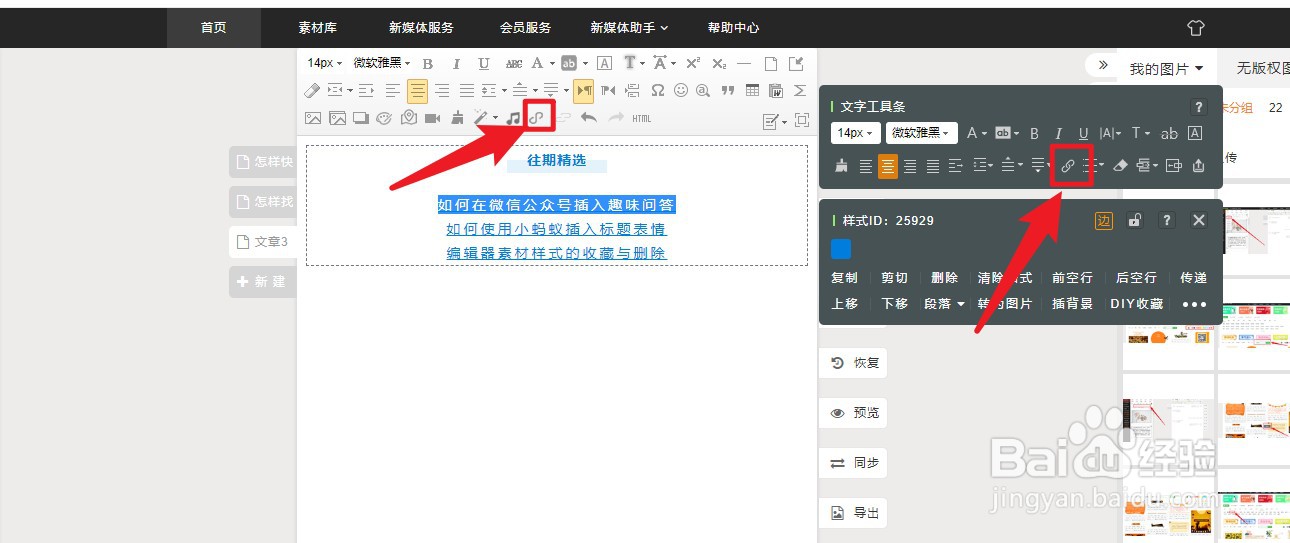
Task: Insert a video with the camera icon
Action: [432, 118]
